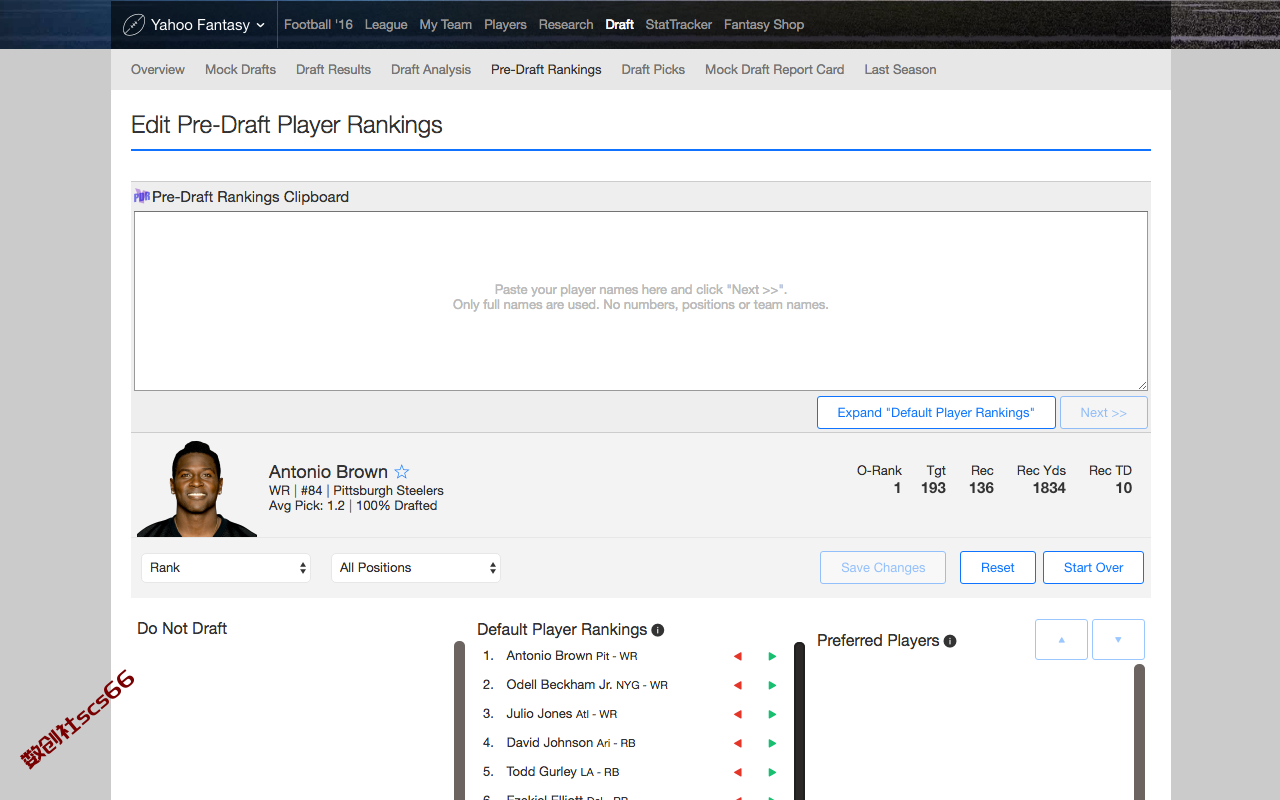
Task: Click green right arrow for Julio Jones
Action: 772,714
